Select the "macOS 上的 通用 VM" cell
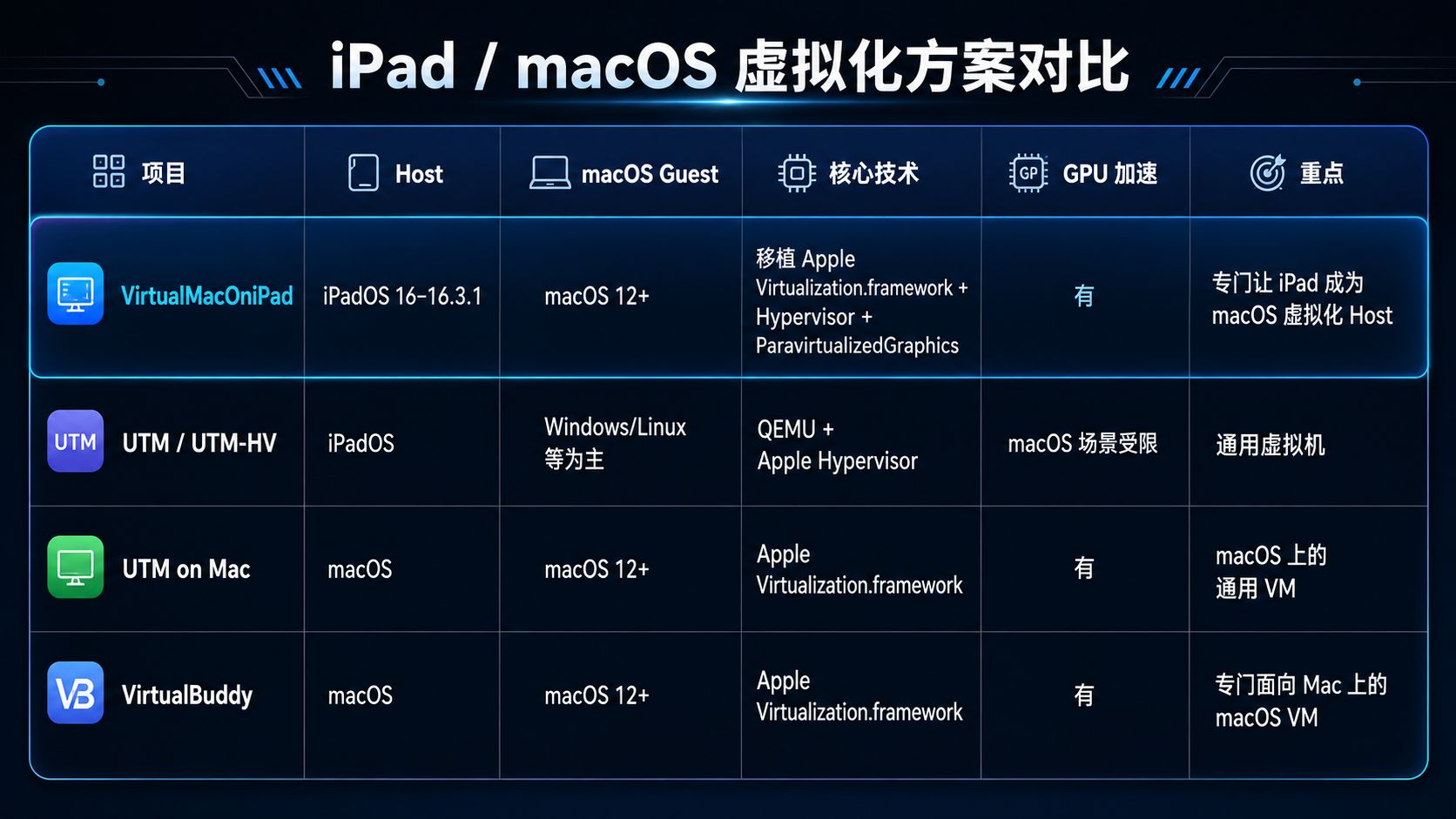Viewport: 1456px width, 819px height. coord(1271,571)
